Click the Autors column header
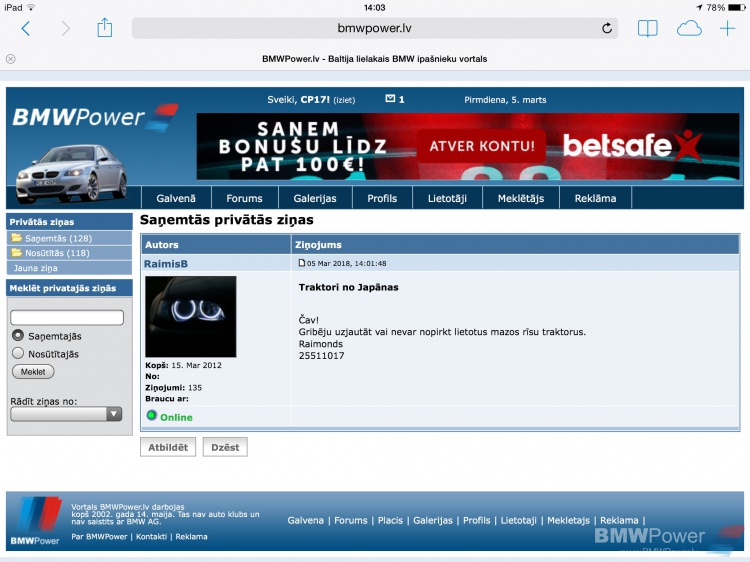Screen dimensions: 750x562 pos(162,244)
